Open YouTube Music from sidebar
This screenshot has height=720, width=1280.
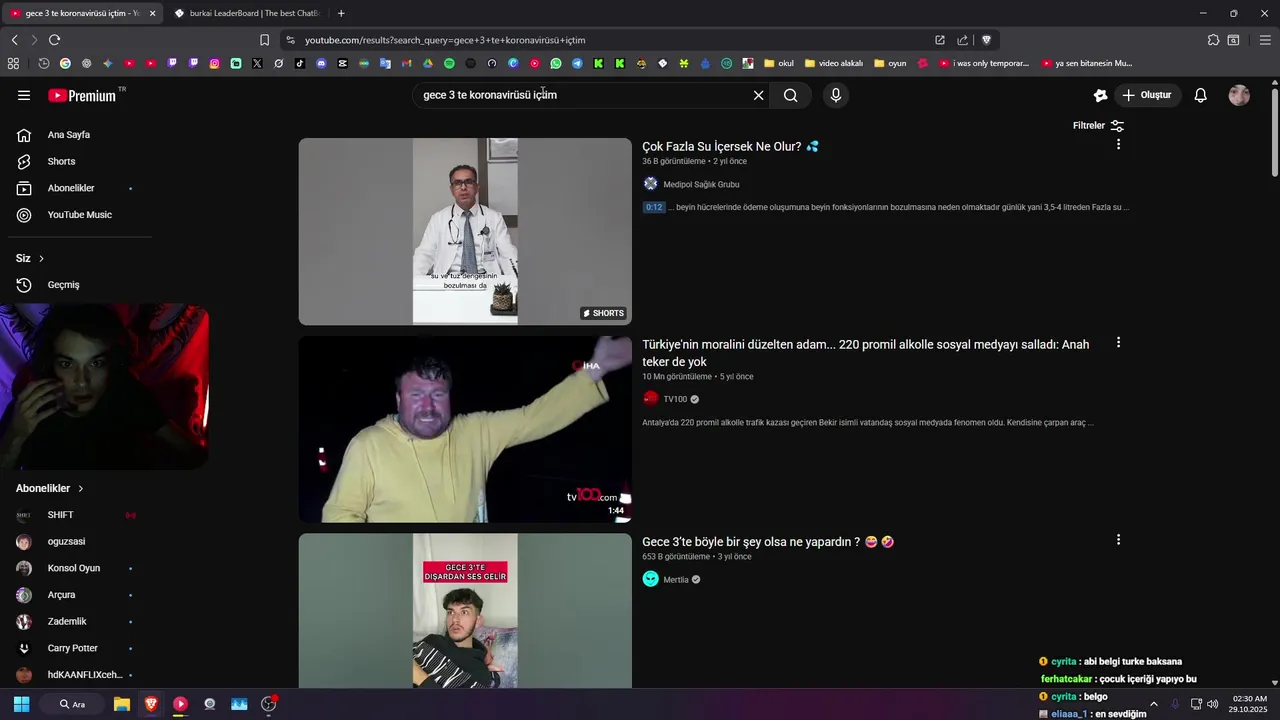80,215
